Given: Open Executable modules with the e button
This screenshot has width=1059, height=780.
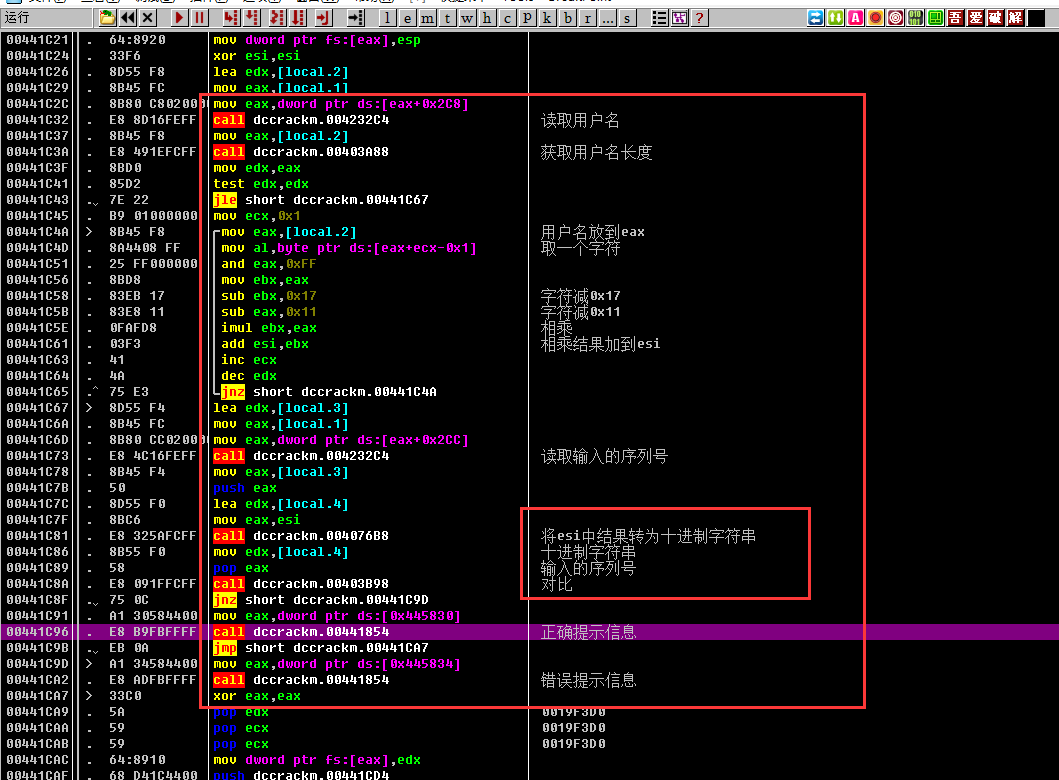Looking at the screenshot, I should pyautogui.click(x=407, y=18).
